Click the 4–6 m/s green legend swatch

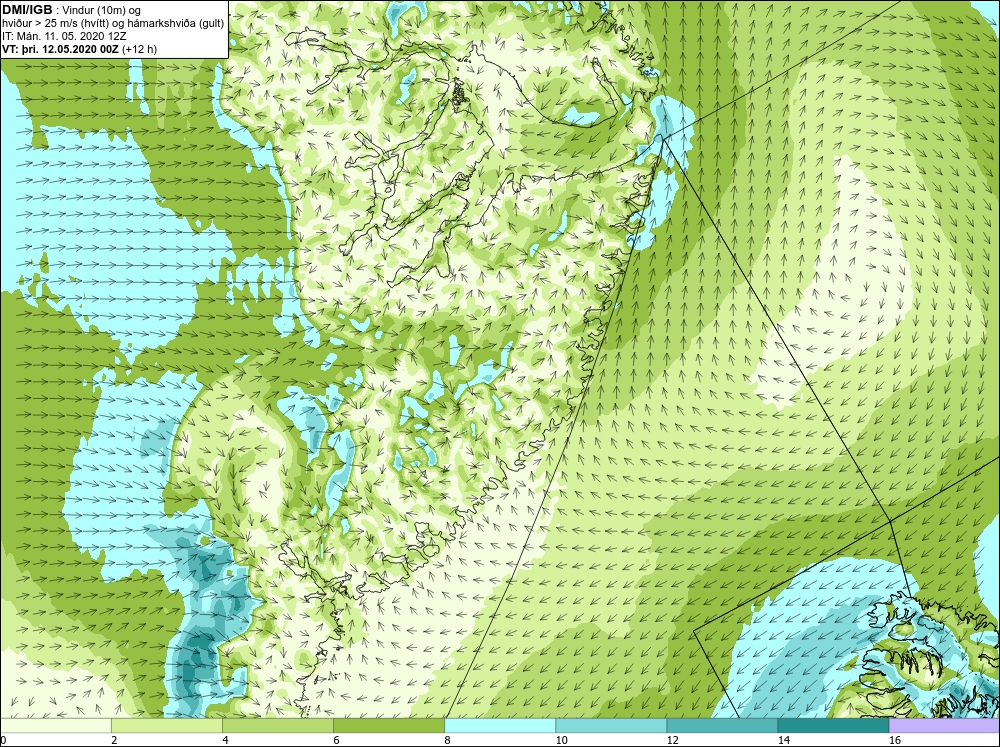(277, 725)
